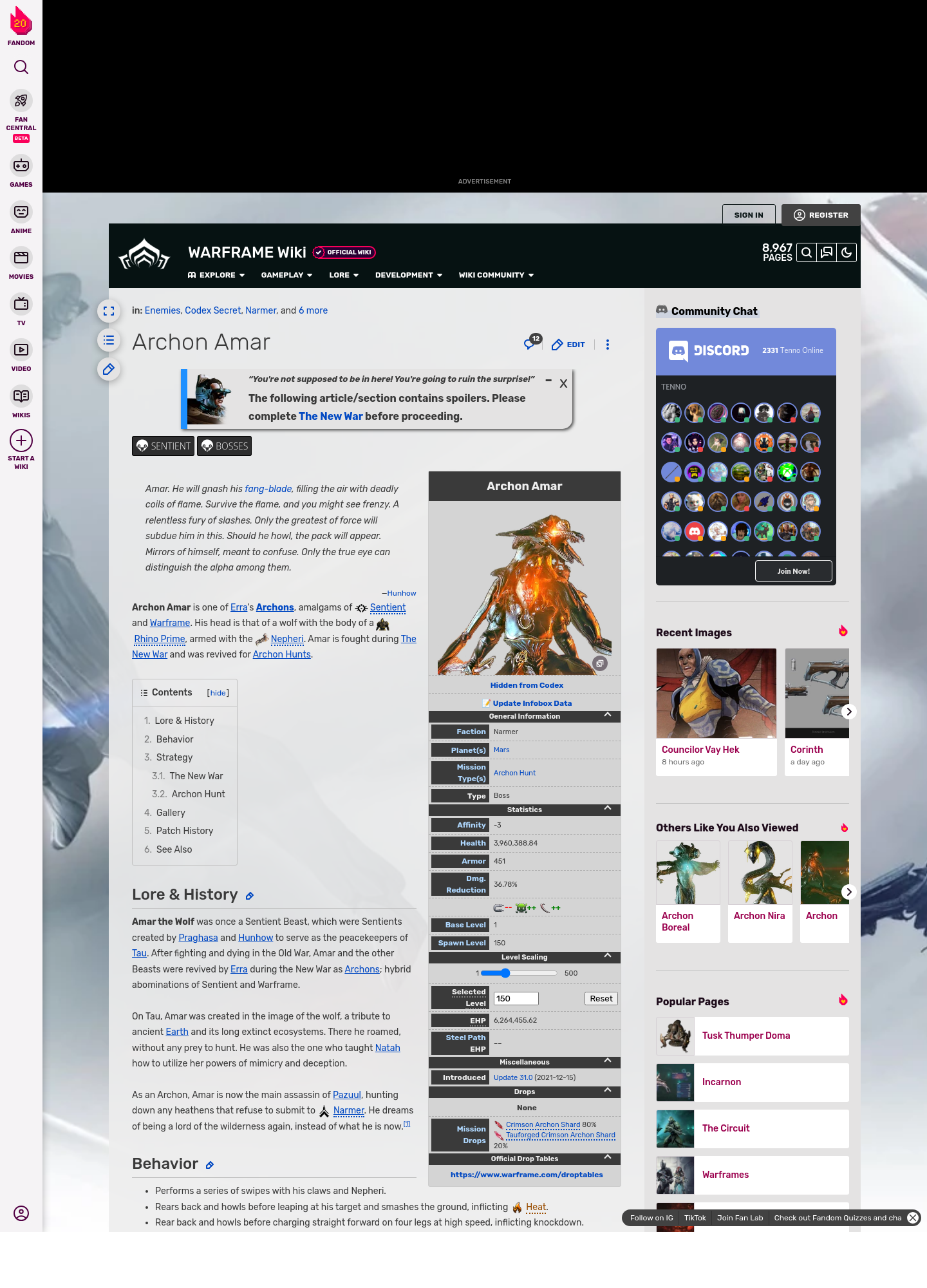Open Tusk Thumper Doma popular page
Screen dimensions: 927x1288
pyautogui.click(x=753, y=1036)
